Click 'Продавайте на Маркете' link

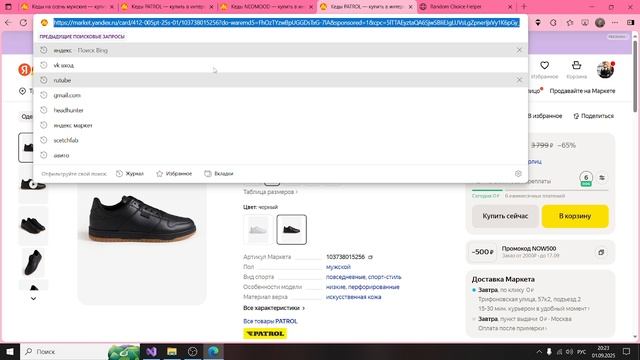click(x=582, y=91)
